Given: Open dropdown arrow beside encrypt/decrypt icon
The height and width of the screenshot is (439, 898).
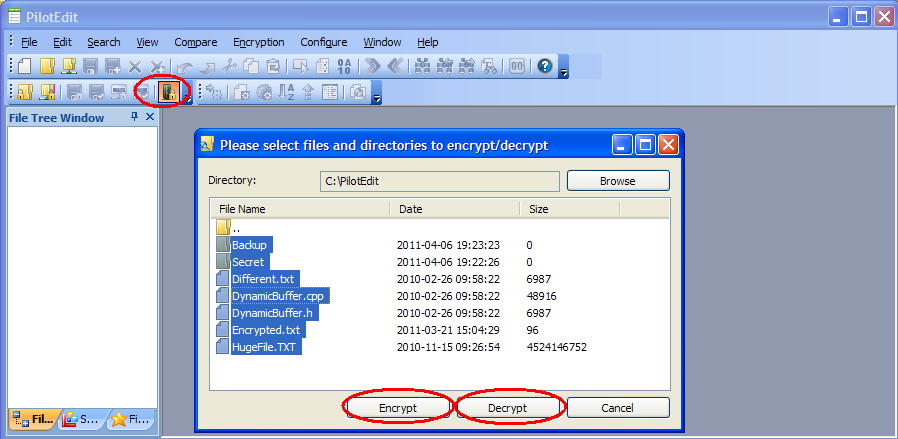Looking at the screenshot, I should (186, 97).
